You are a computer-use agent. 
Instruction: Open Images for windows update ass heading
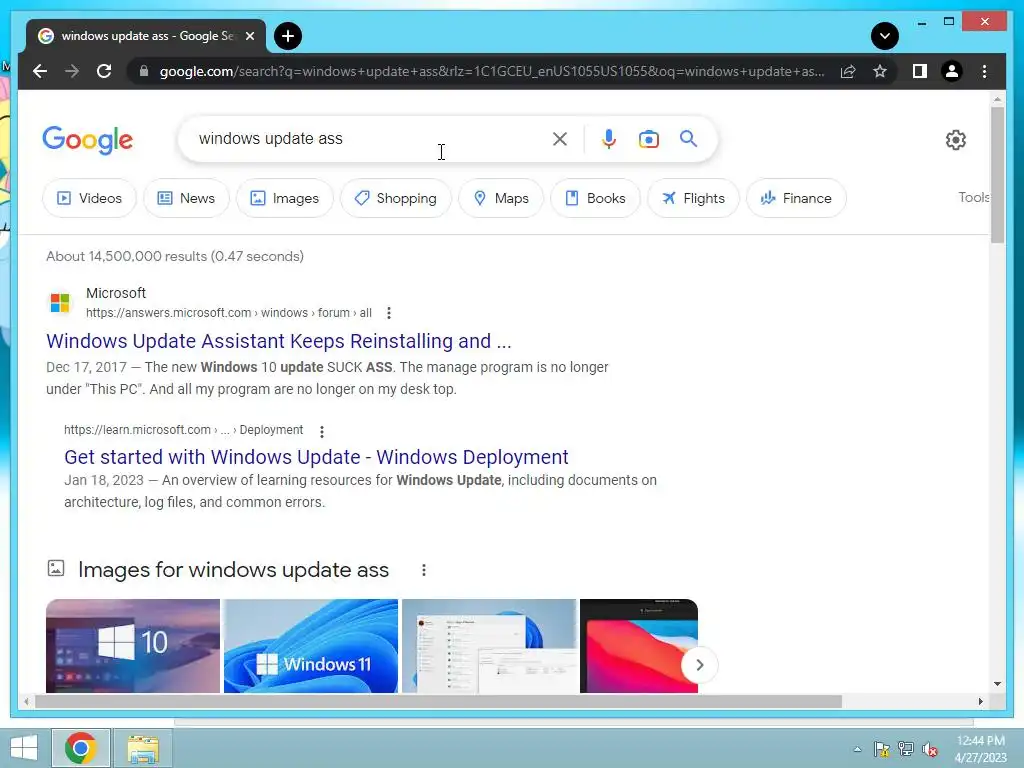click(x=233, y=570)
